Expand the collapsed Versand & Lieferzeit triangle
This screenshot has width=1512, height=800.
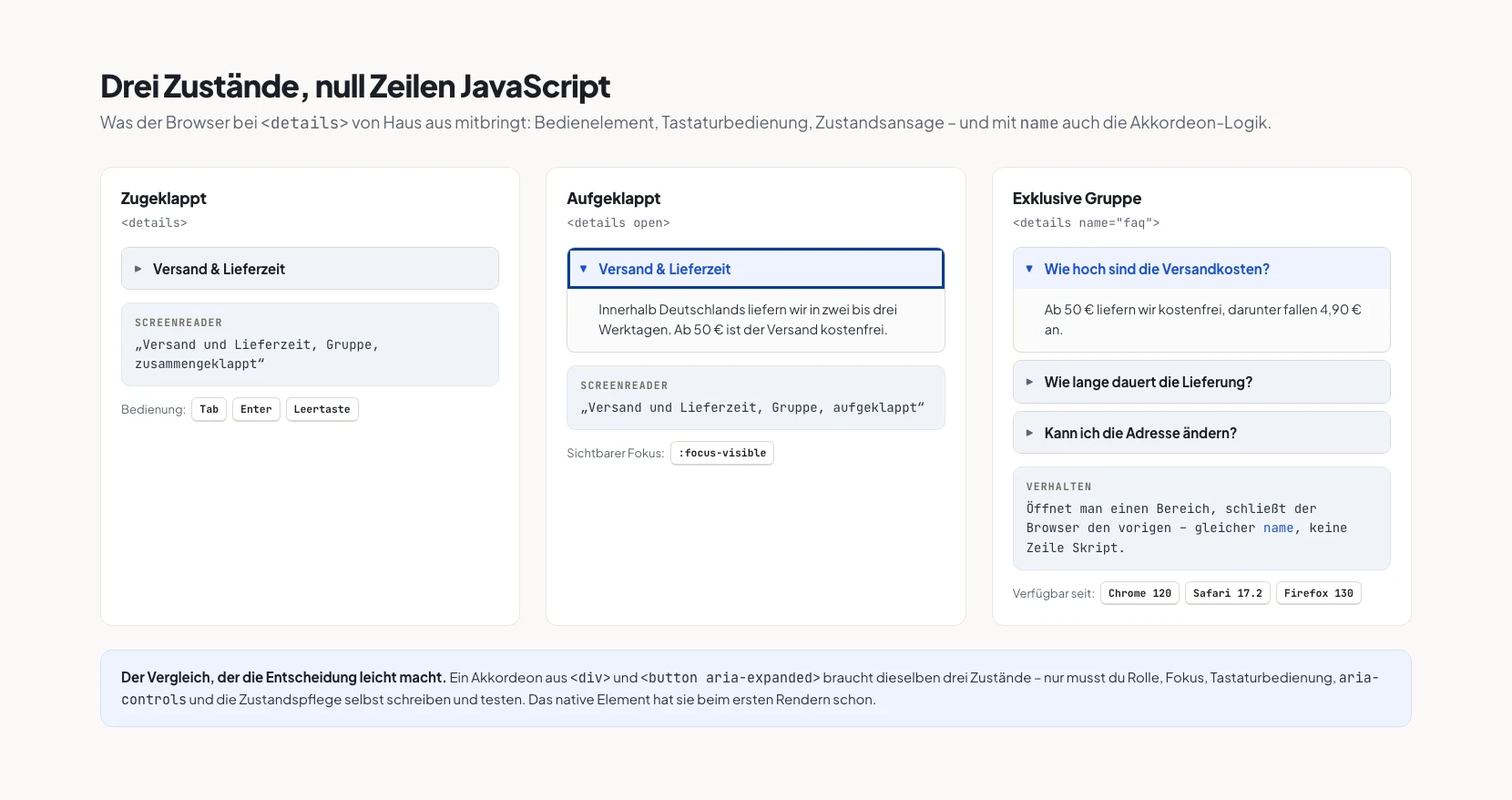click(x=138, y=269)
